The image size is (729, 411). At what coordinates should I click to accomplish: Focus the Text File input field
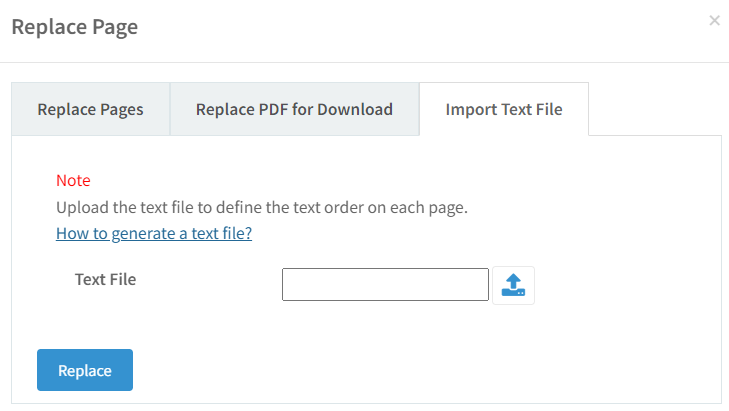tap(385, 284)
